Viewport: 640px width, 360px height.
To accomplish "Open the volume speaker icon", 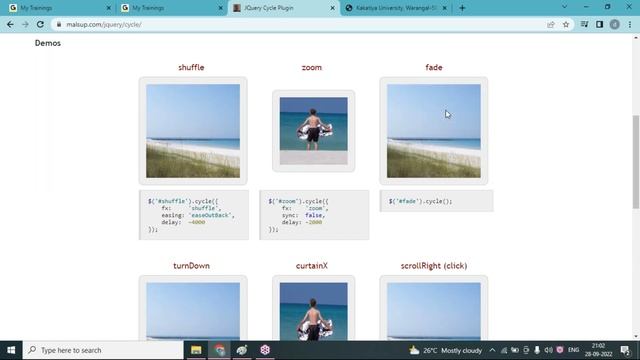I will pos(548,350).
